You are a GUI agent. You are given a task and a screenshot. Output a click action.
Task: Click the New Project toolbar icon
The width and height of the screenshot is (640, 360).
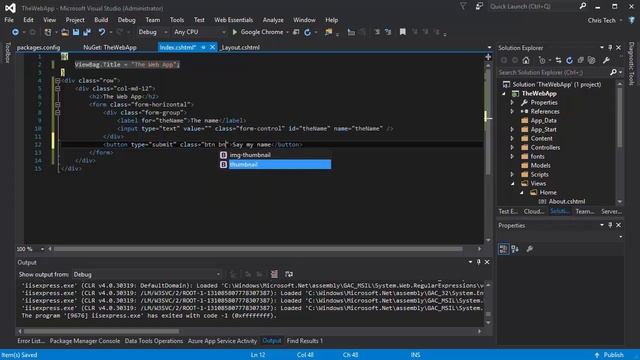coord(48,32)
